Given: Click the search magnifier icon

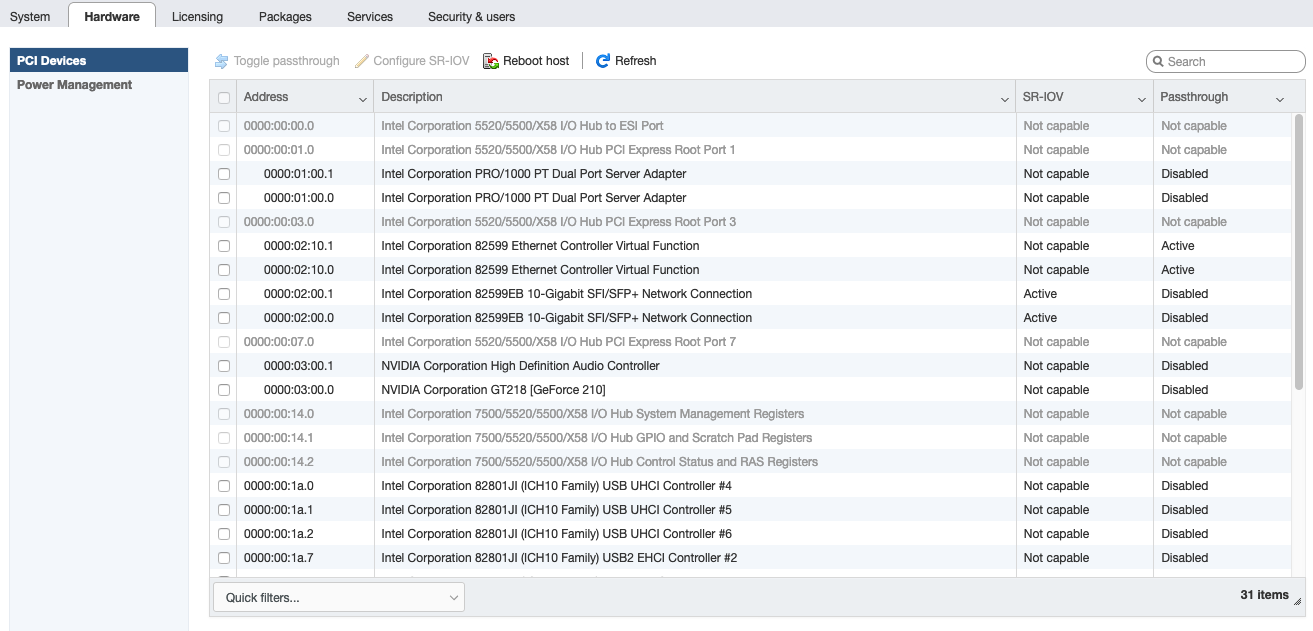Looking at the screenshot, I should pyautogui.click(x=1158, y=62).
